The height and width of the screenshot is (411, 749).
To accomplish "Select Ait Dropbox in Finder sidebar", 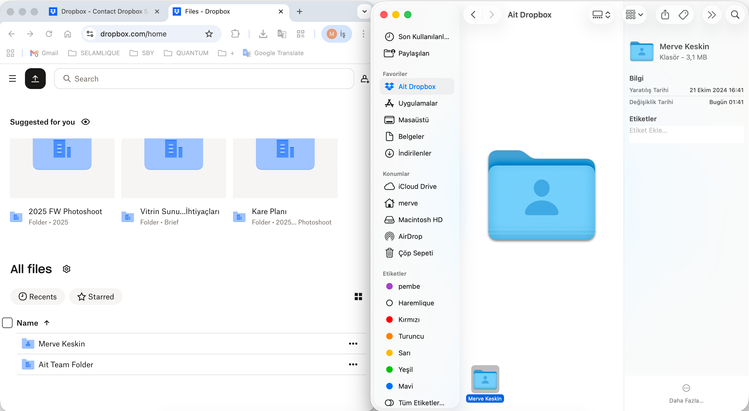I will pyautogui.click(x=416, y=87).
